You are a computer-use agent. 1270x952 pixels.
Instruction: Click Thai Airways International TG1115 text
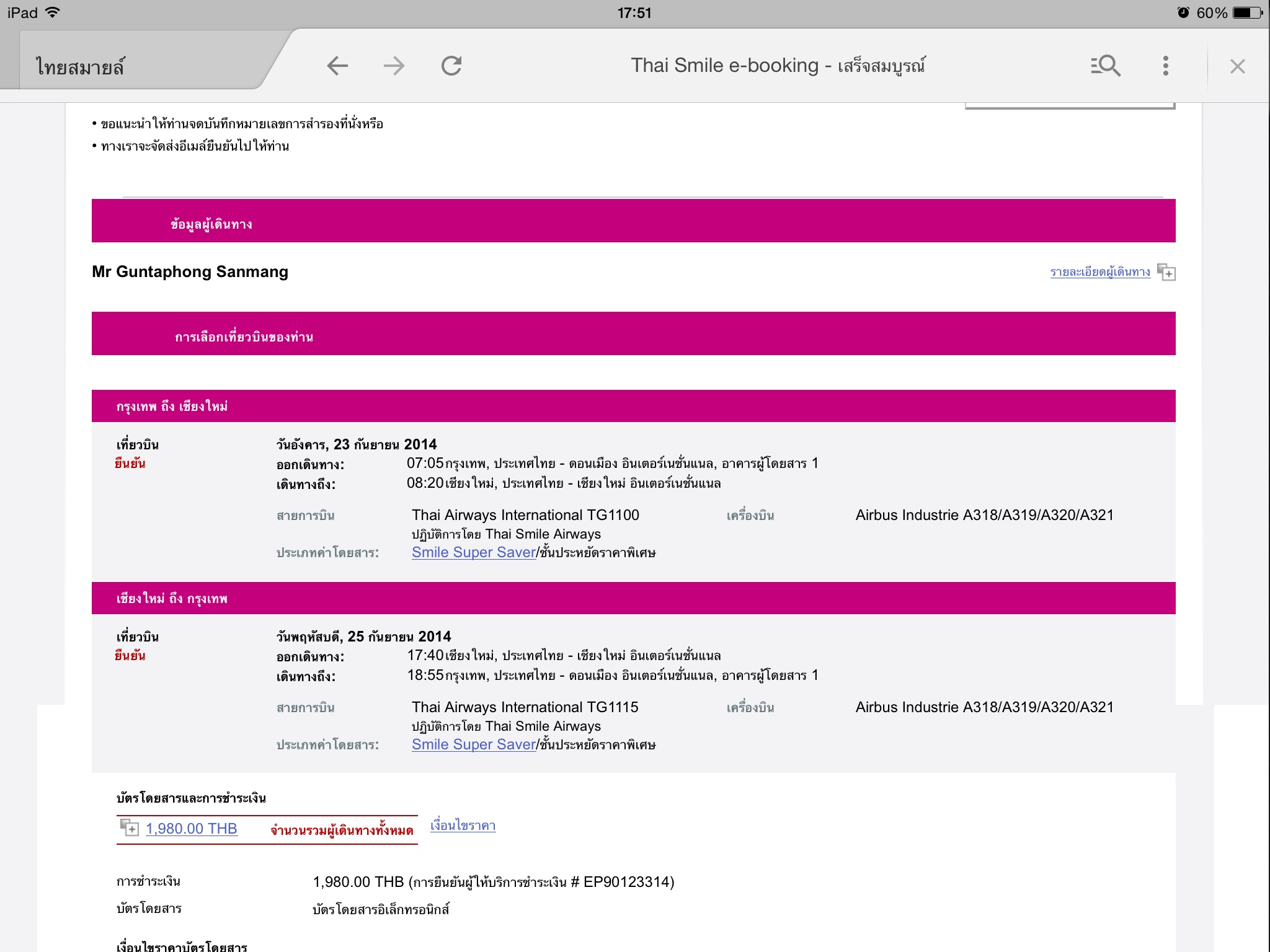(525, 707)
